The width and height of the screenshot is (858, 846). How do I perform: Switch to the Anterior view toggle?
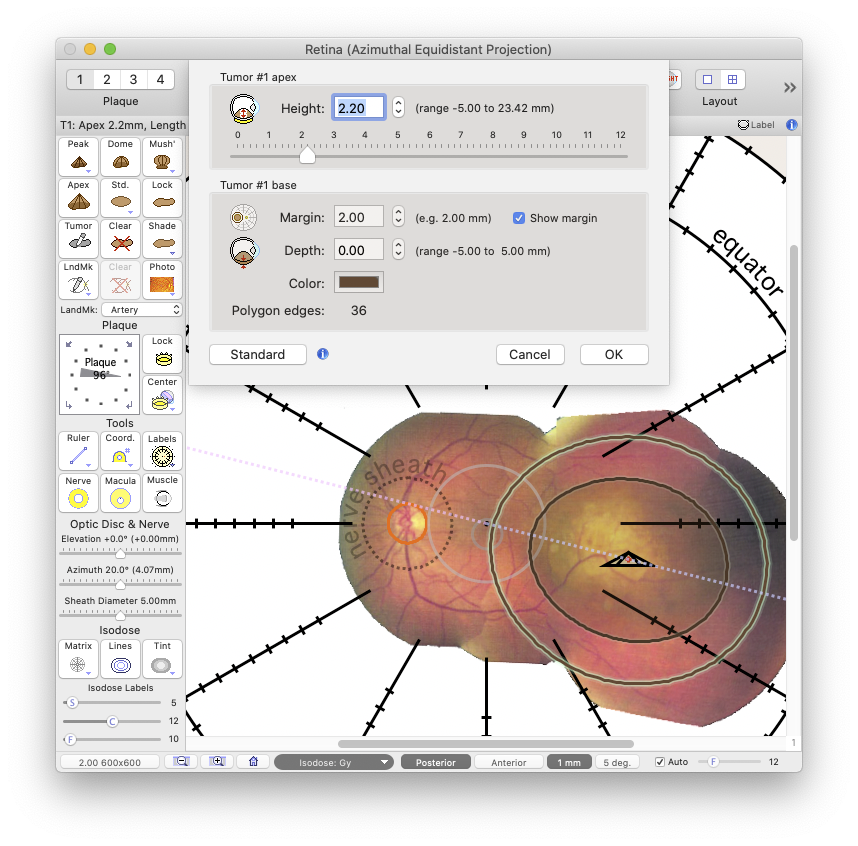(x=508, y=762)
